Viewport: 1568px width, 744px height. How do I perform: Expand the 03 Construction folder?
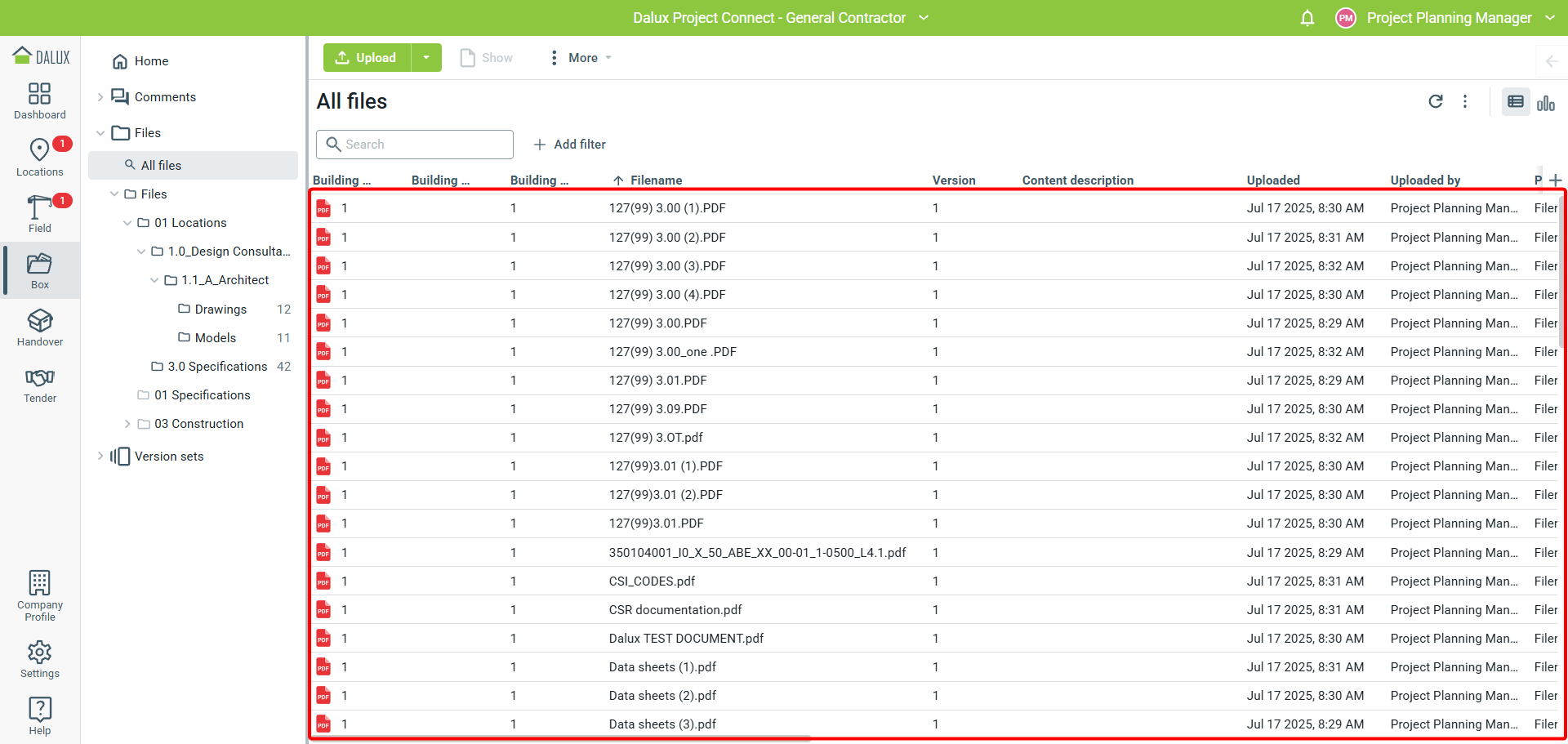tap(127, 424)
